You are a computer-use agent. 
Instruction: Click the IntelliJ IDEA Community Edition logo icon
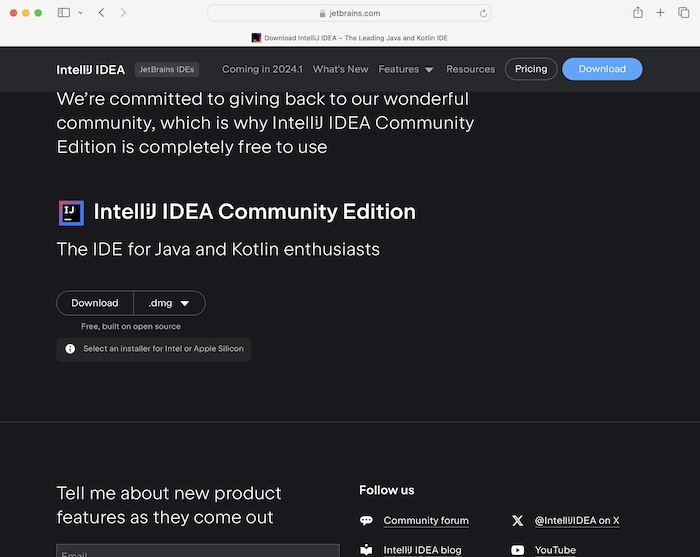[71, 212]
